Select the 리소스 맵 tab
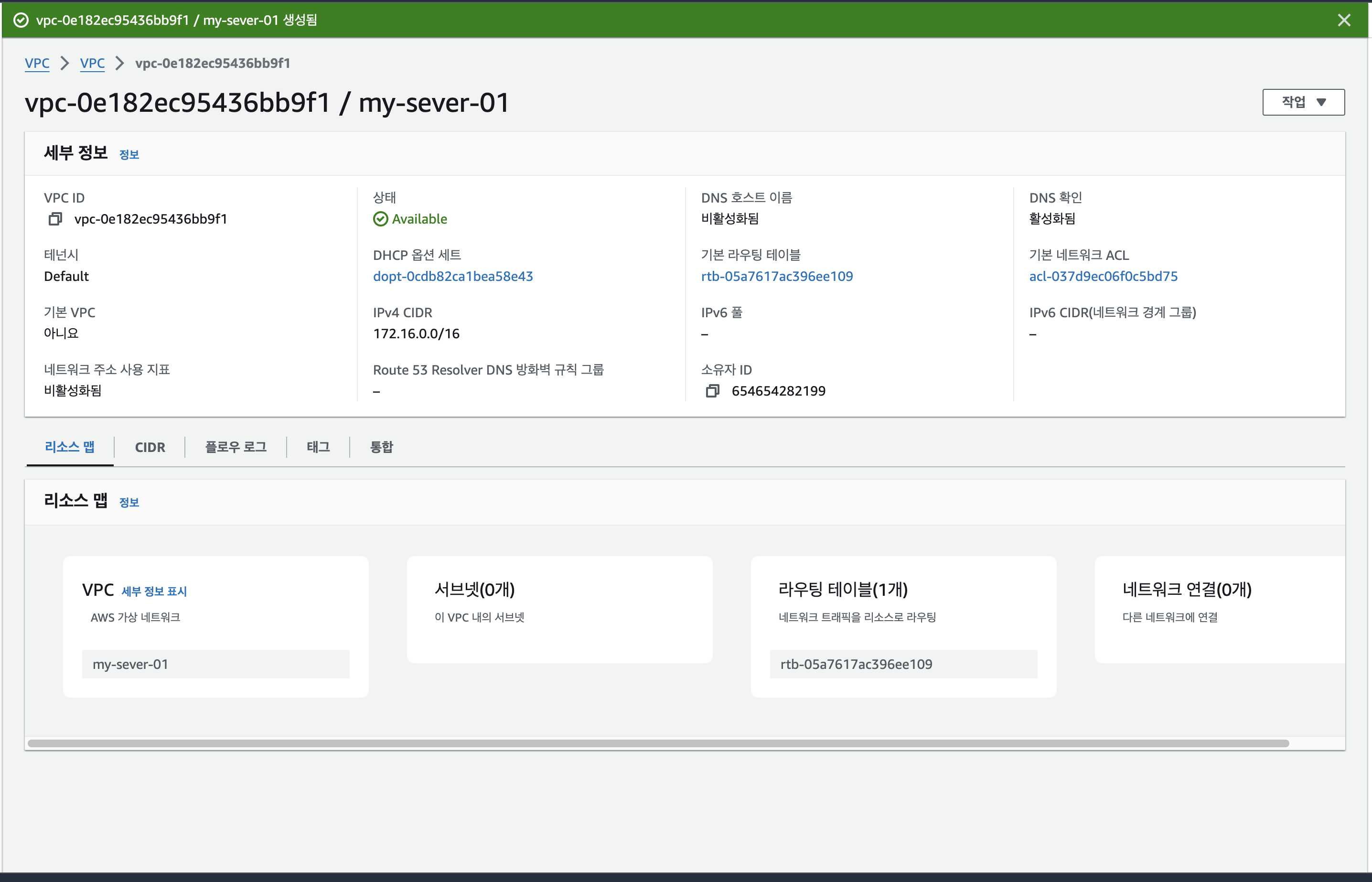The width and height of the screenshot is (1372, 882). coord(70,447)
